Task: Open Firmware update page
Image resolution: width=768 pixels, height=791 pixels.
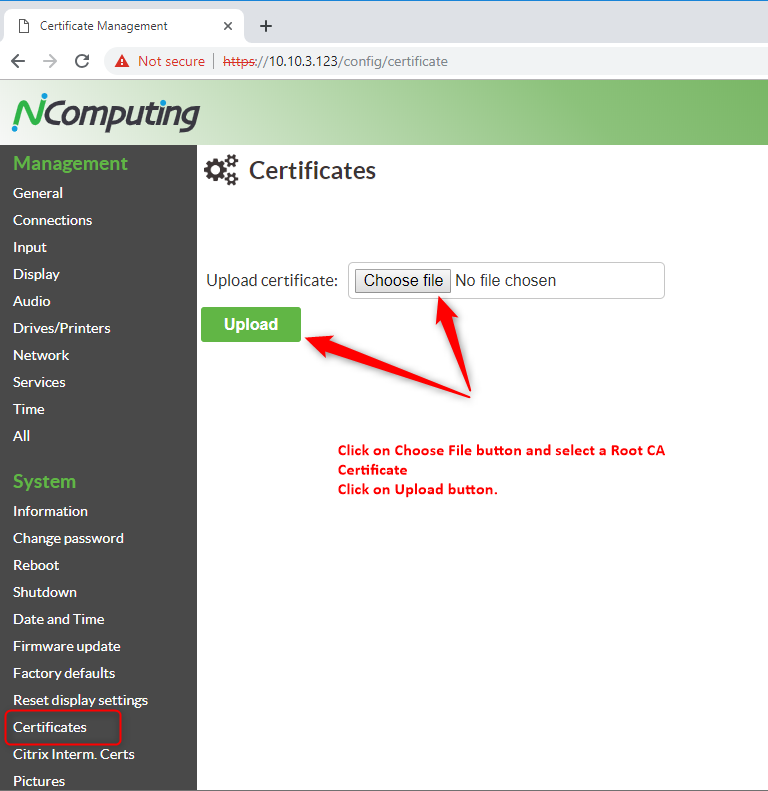Action: (x=67, y=646)
